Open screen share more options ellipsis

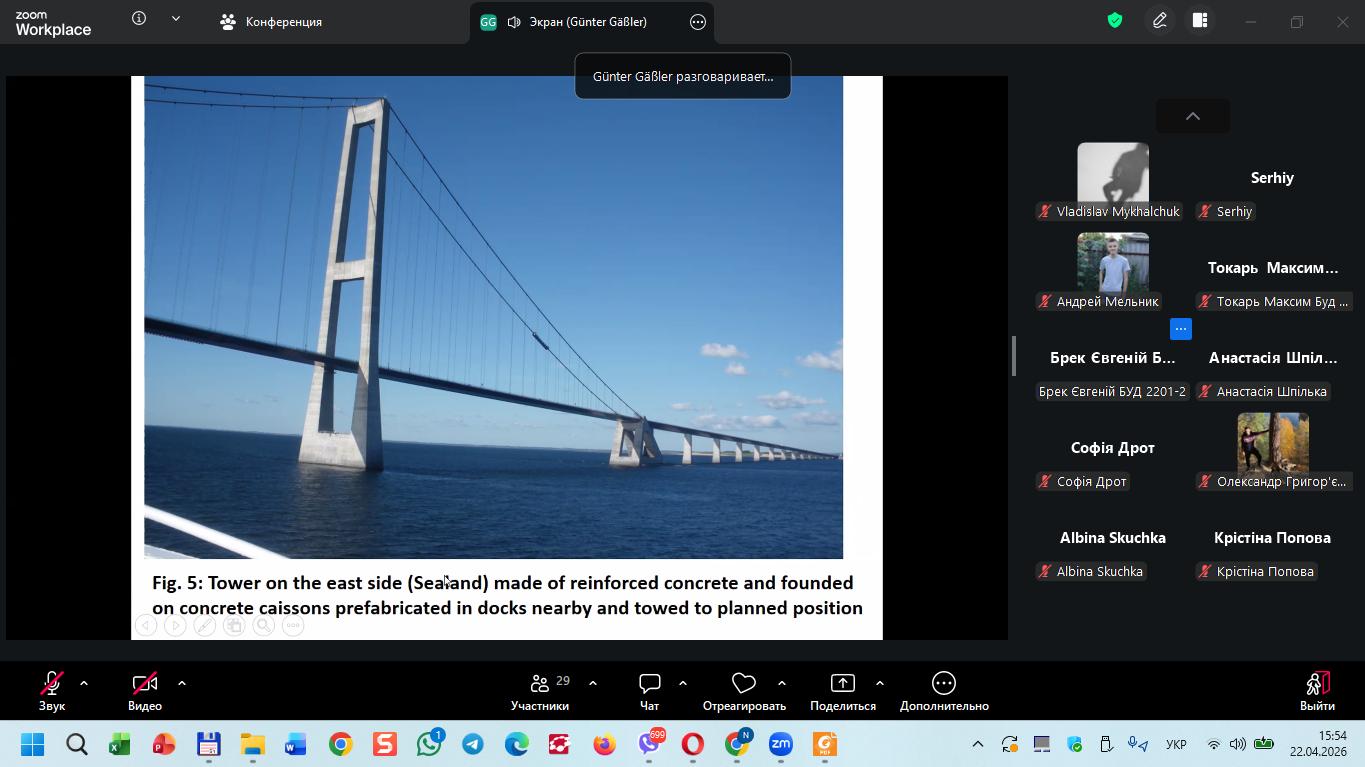(698, 22)
